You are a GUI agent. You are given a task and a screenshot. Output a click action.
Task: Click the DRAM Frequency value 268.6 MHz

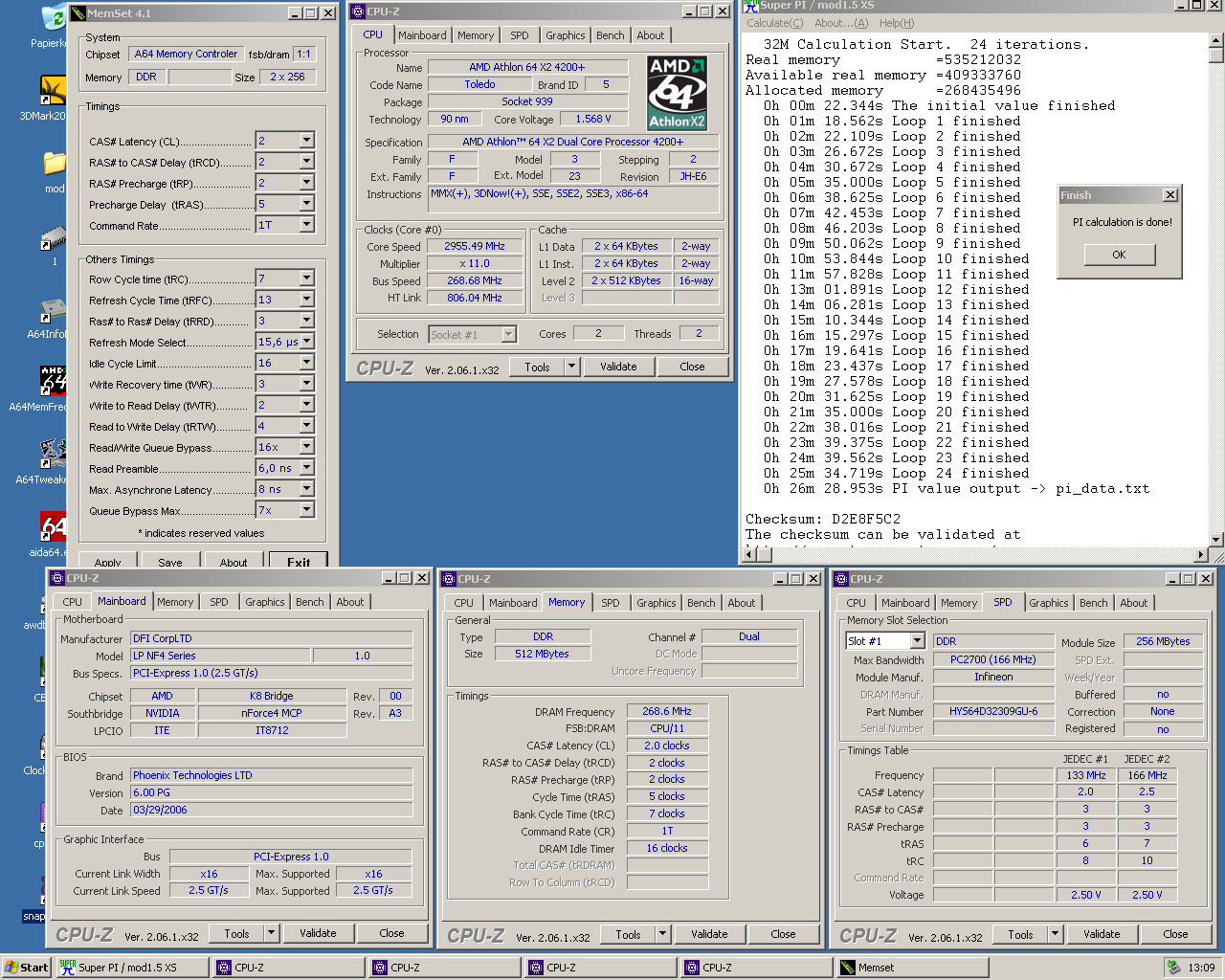pos(667,711)
